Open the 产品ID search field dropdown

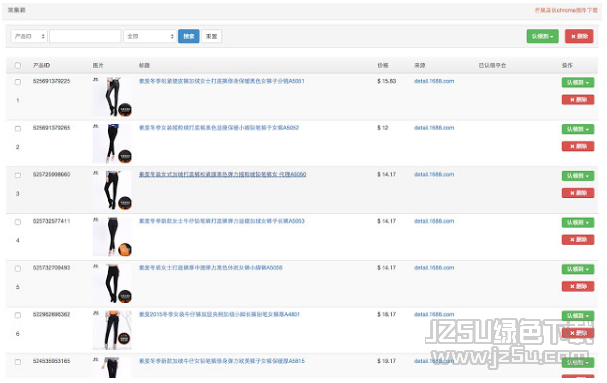(x=29, y=36)
